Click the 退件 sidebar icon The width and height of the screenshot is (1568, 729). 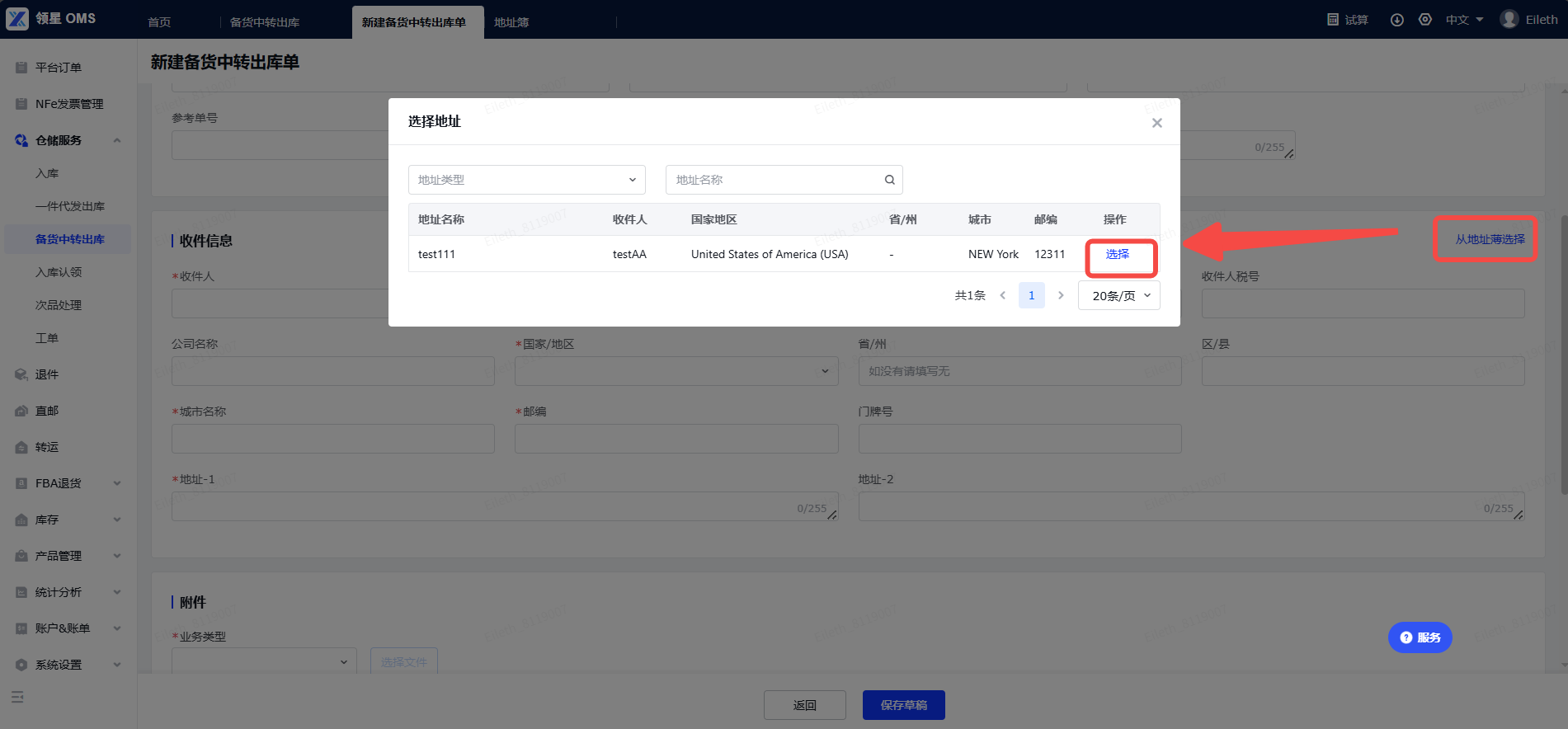21,374
